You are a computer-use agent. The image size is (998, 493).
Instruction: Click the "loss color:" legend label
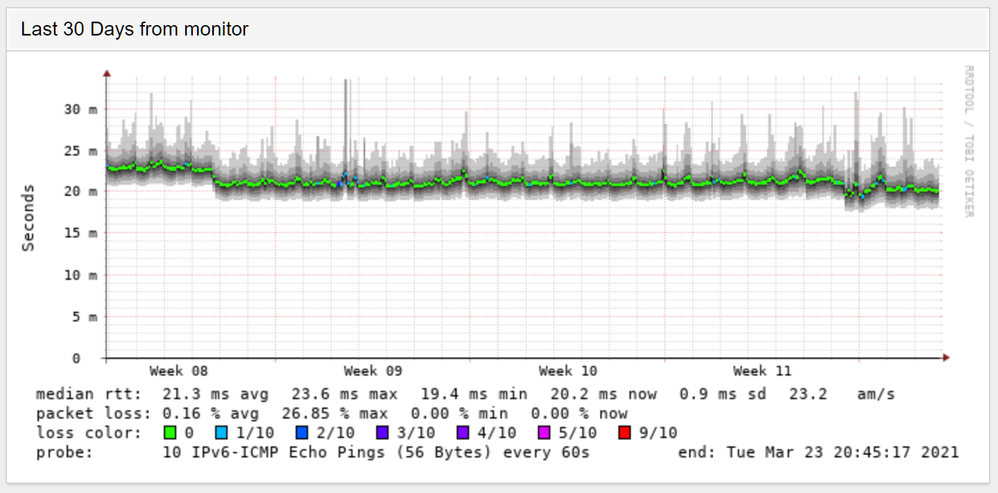pos(89,433)
